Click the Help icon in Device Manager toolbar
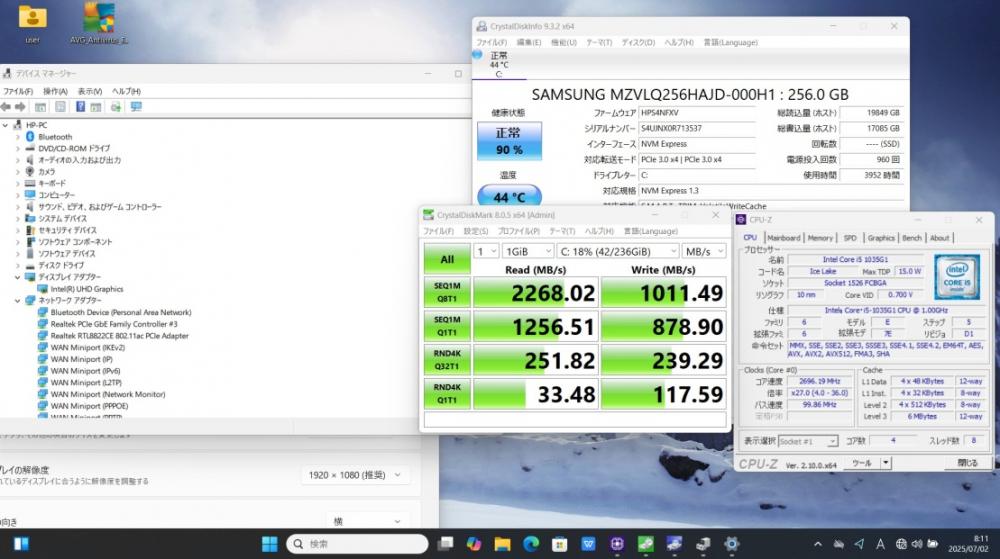Screen dimensions: 1000x559 point(80,107)
